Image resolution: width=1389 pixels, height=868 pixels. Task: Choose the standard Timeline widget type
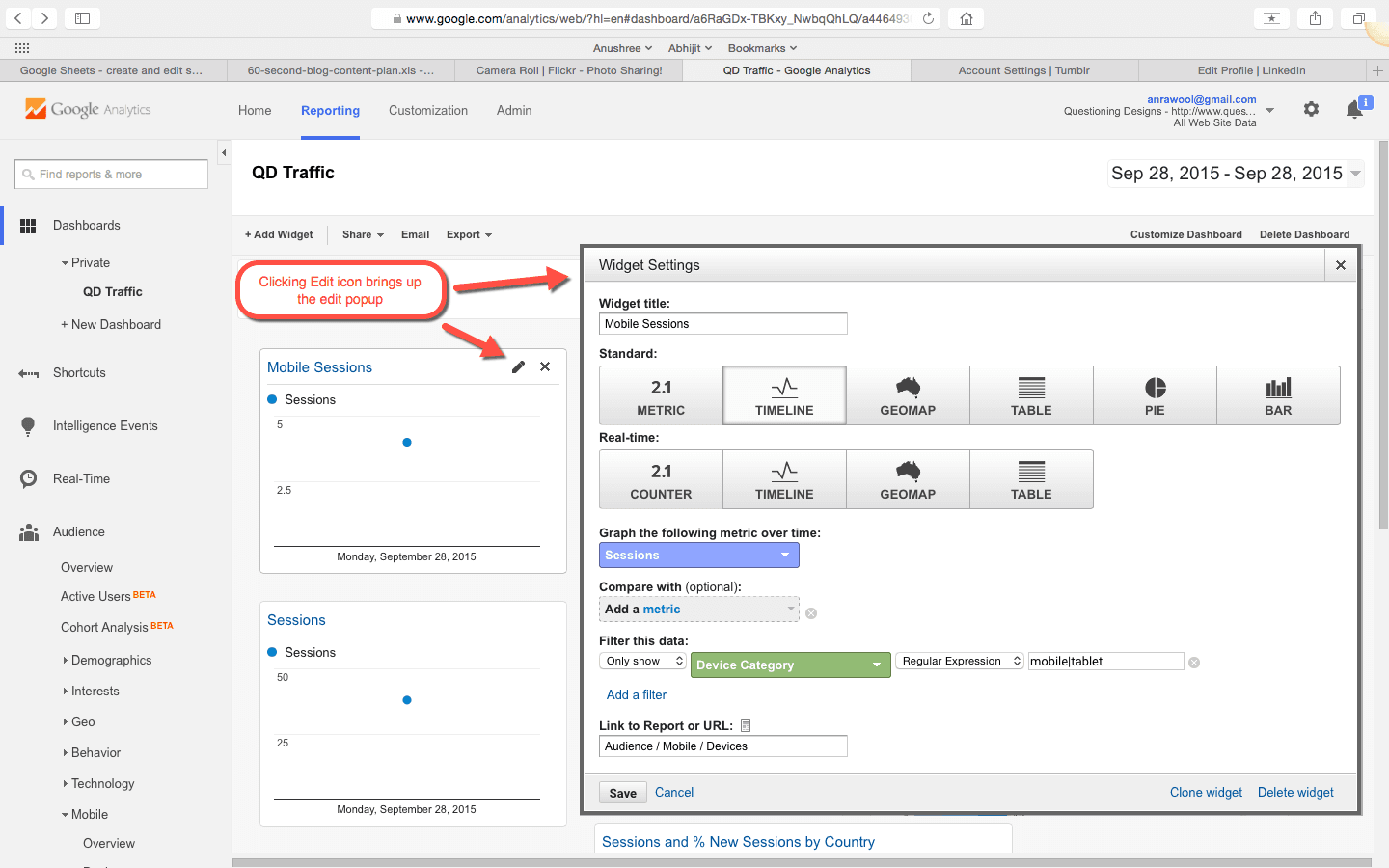coord(784,395)
